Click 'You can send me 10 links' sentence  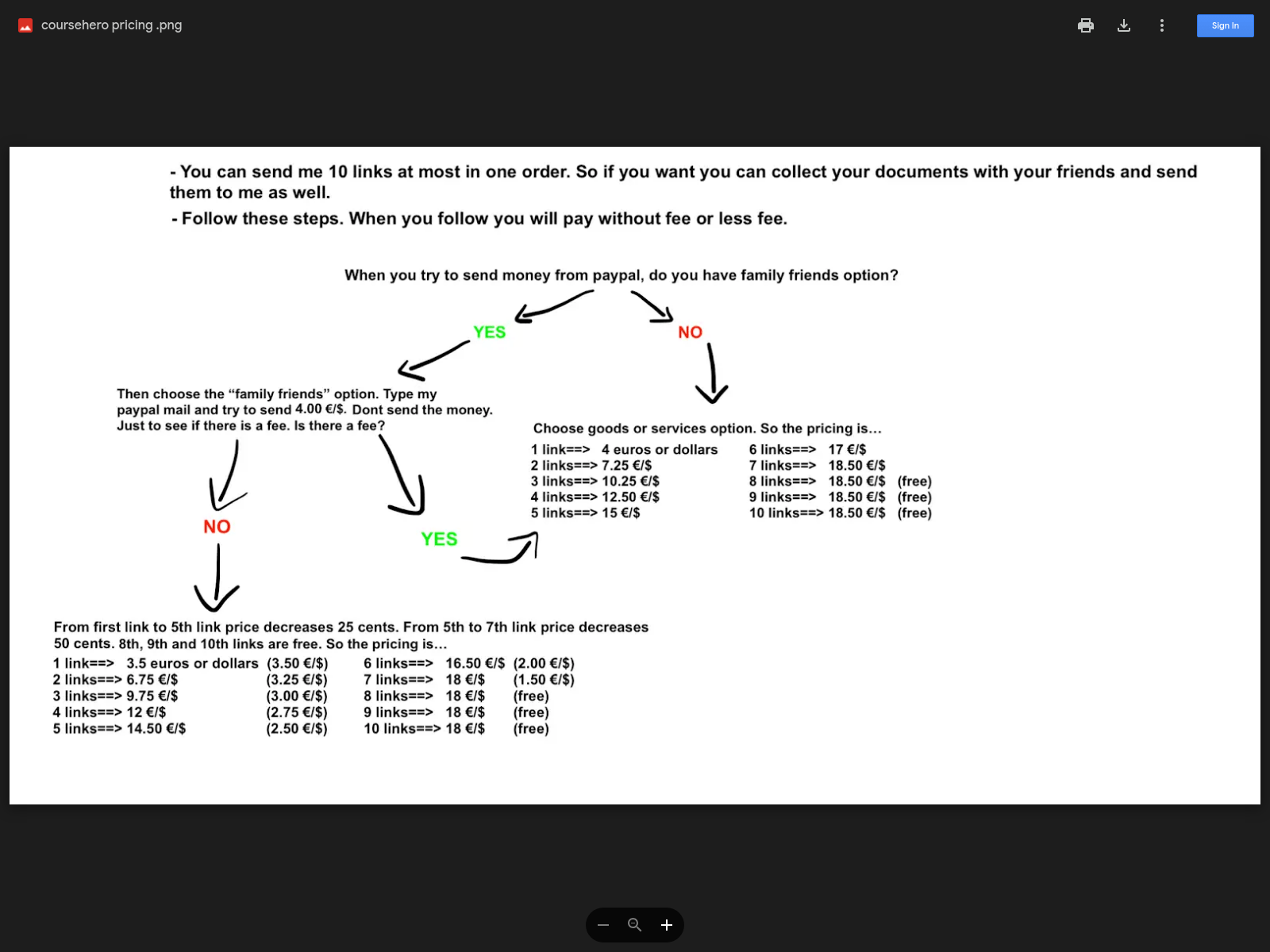[683, 182]
